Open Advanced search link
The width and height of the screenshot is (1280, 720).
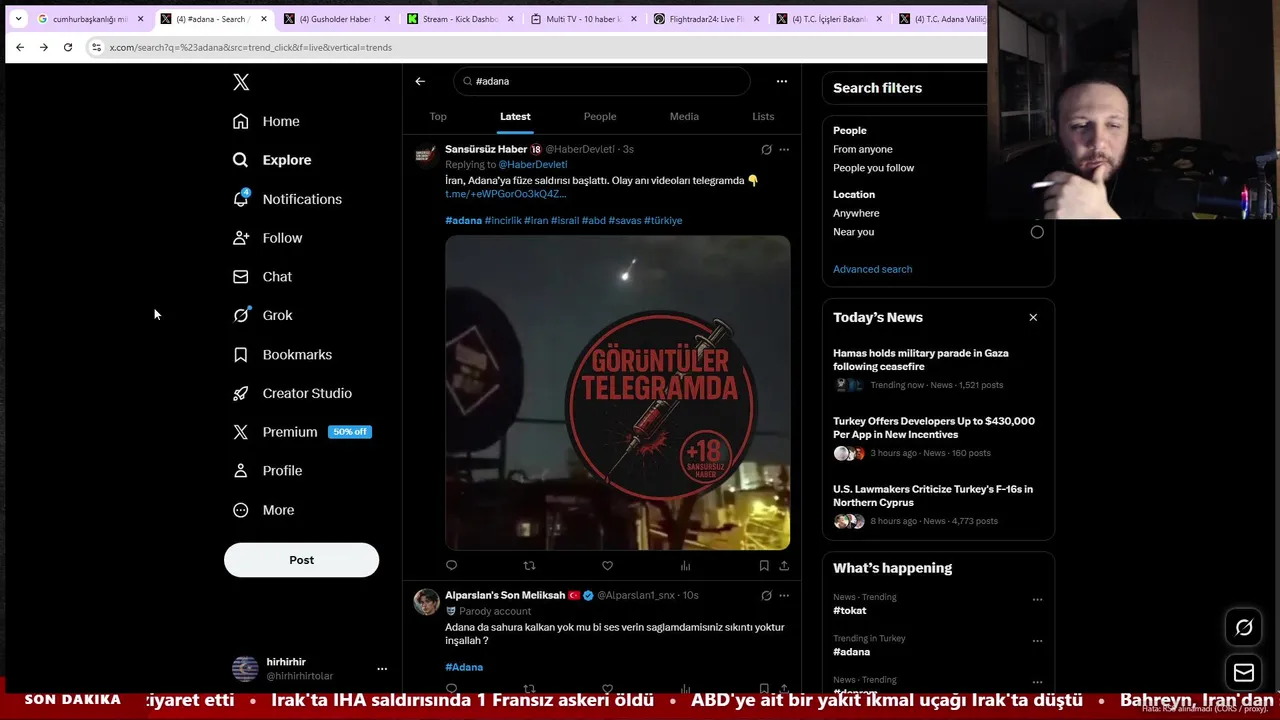tap(872, 269)
